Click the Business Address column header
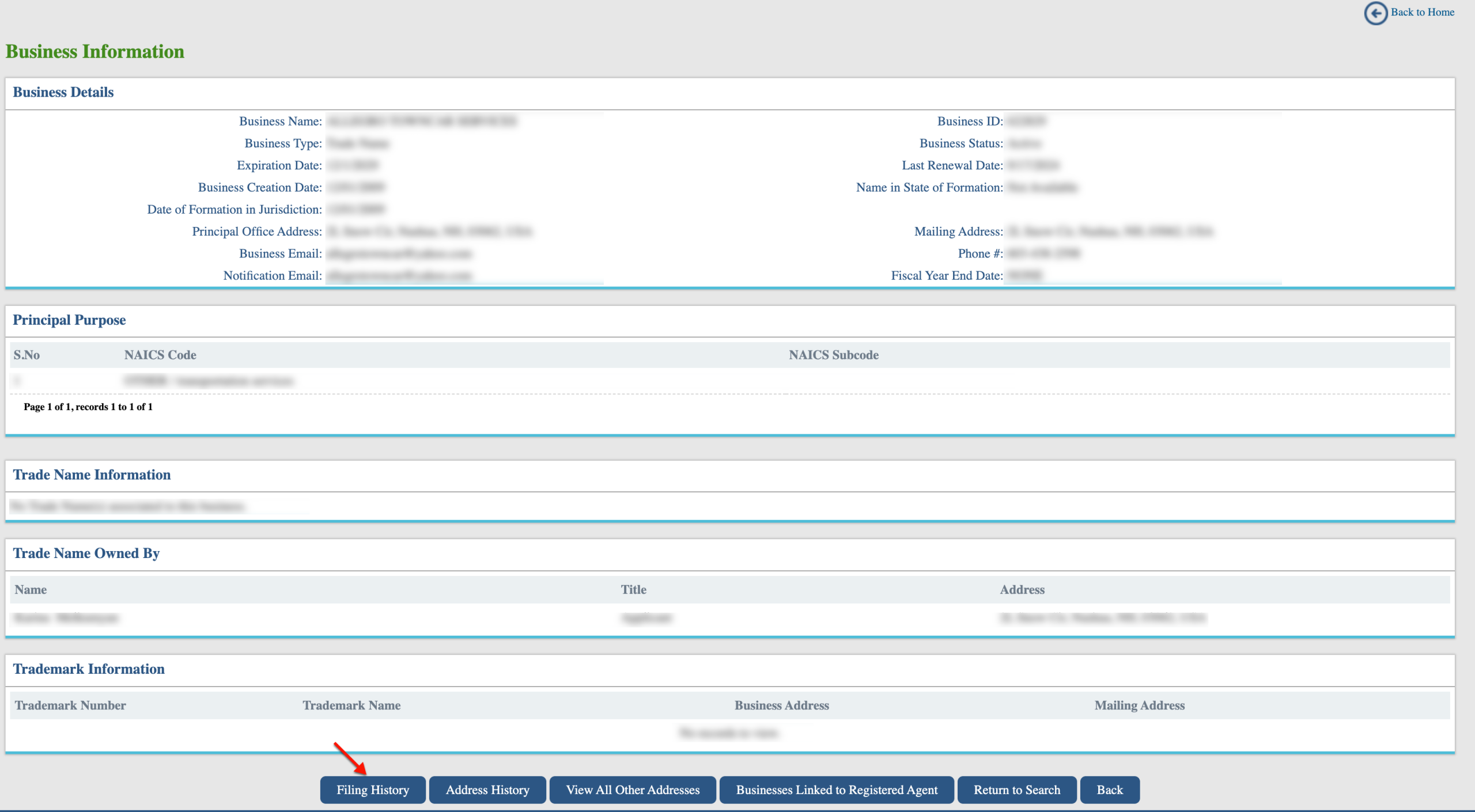Viewport: 1475px width, 812px height. coord(782,705)
